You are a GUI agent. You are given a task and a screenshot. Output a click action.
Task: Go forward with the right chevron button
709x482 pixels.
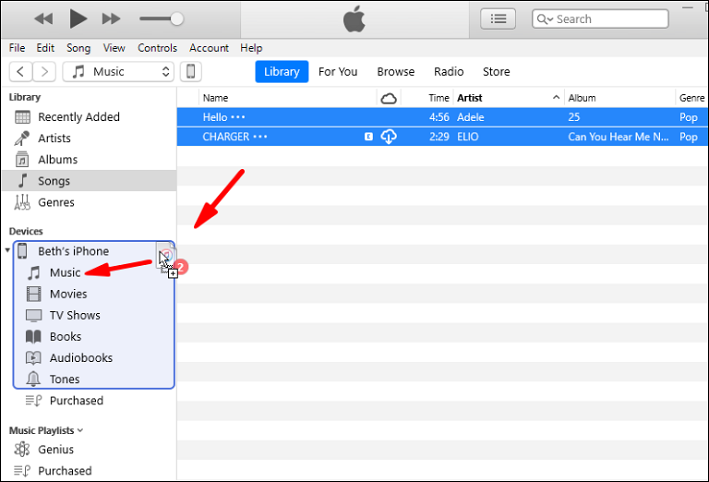point(44,71)
